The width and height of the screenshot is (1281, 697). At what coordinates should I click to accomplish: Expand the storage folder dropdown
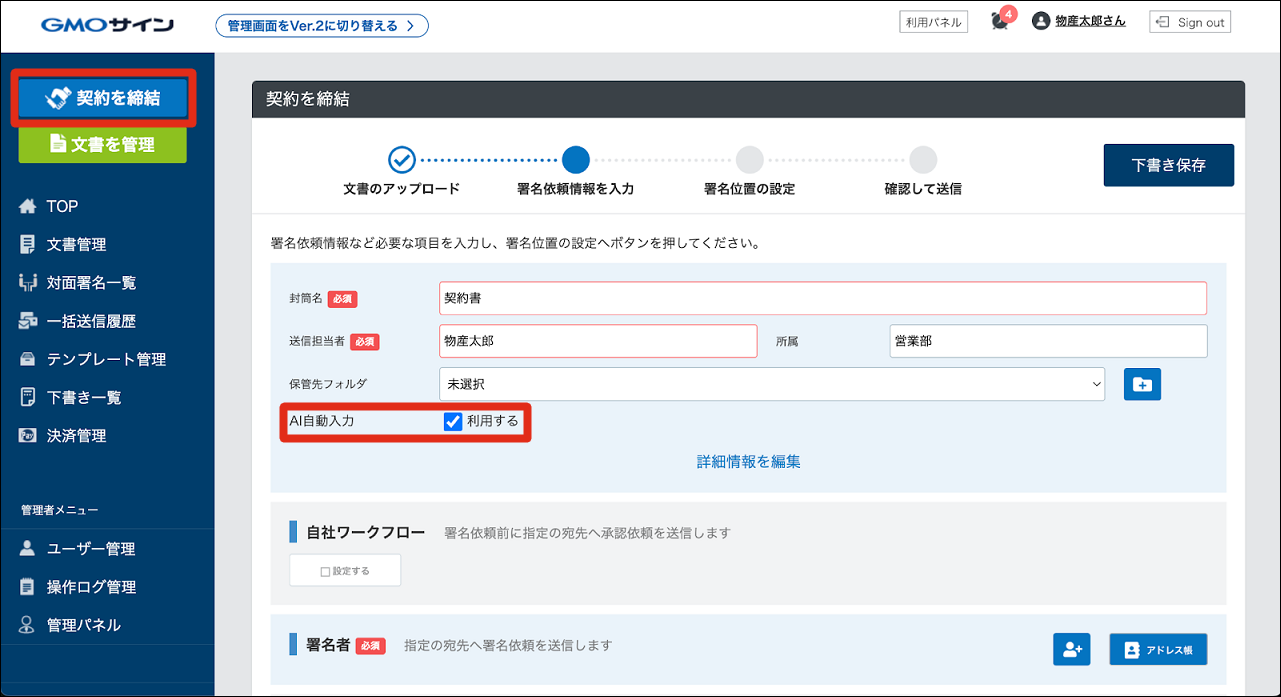tap(771, 384)
